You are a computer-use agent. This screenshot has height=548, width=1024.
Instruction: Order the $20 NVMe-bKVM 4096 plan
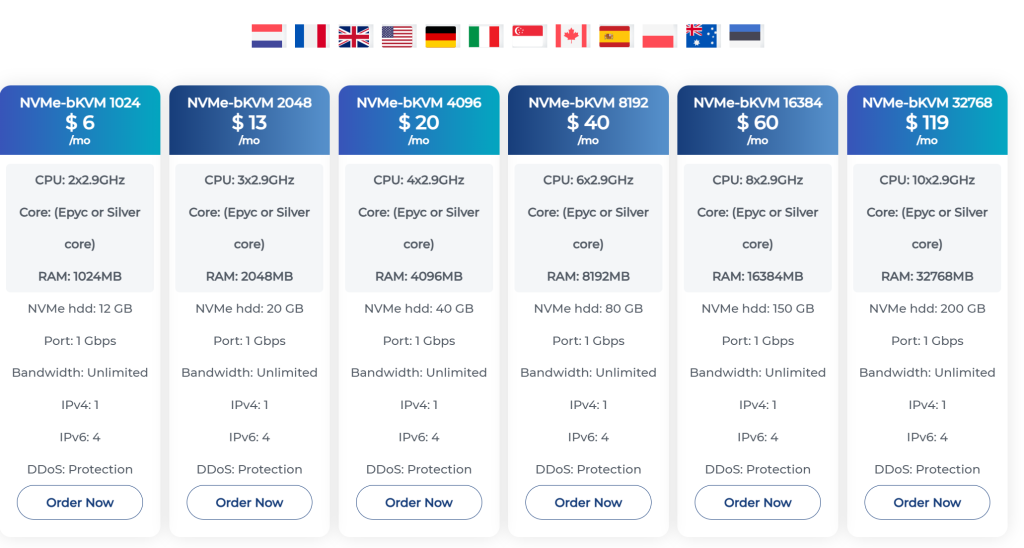click(419, 502)
